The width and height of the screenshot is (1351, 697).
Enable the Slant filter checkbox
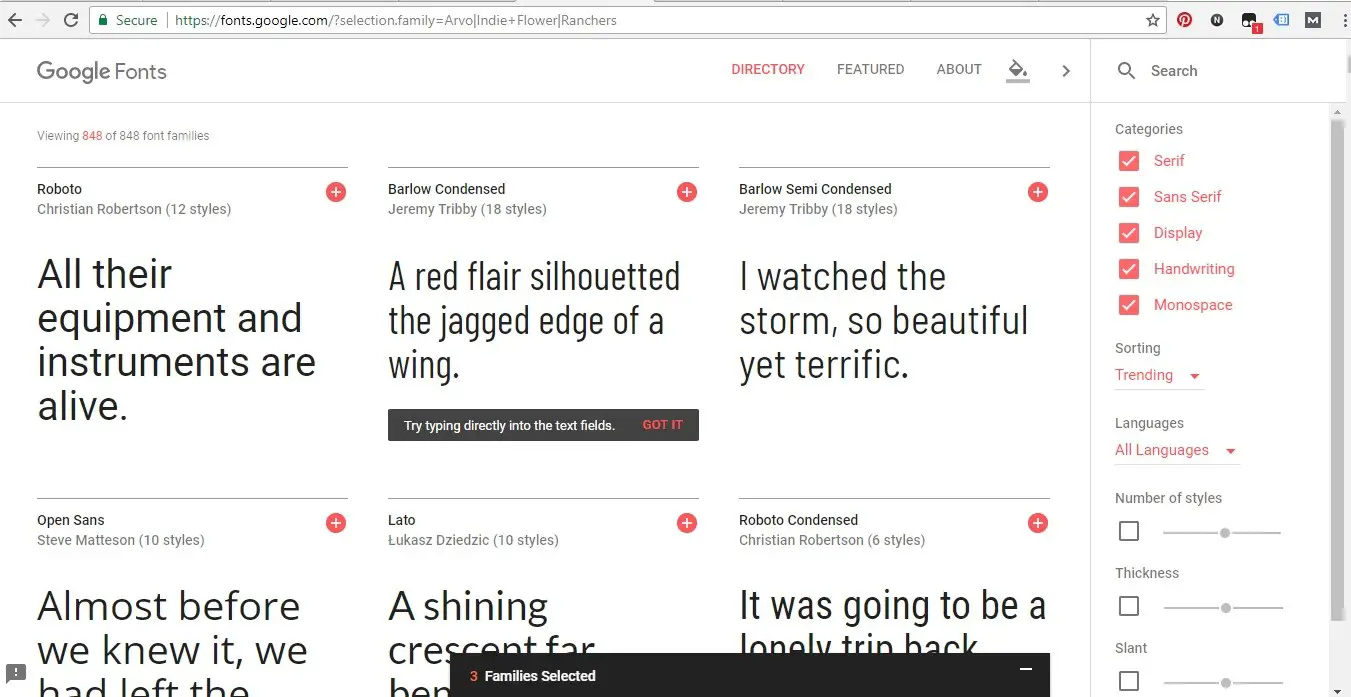coord(1129,681)
